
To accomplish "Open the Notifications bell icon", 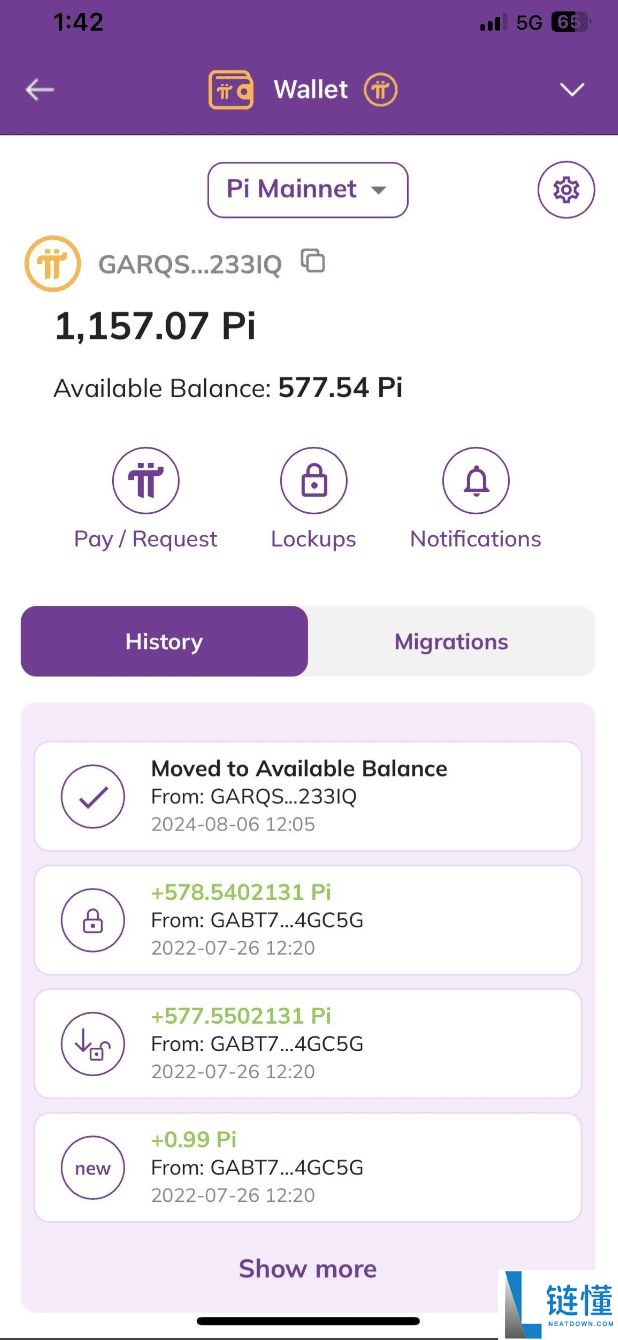I will point(476,481).
